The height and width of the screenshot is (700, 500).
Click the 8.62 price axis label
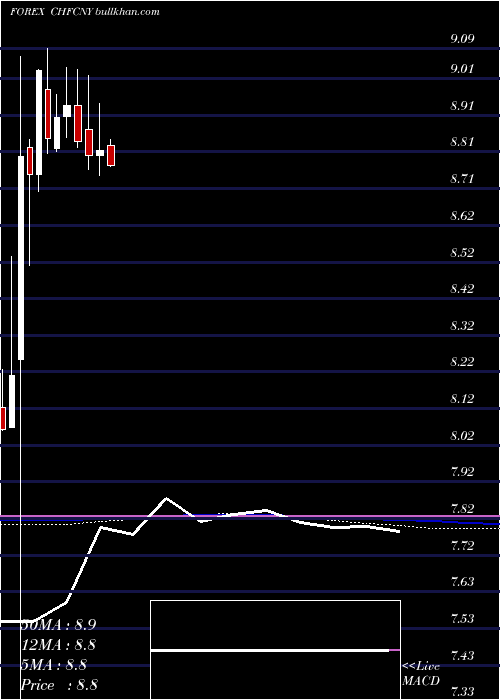tap(462, 216)
